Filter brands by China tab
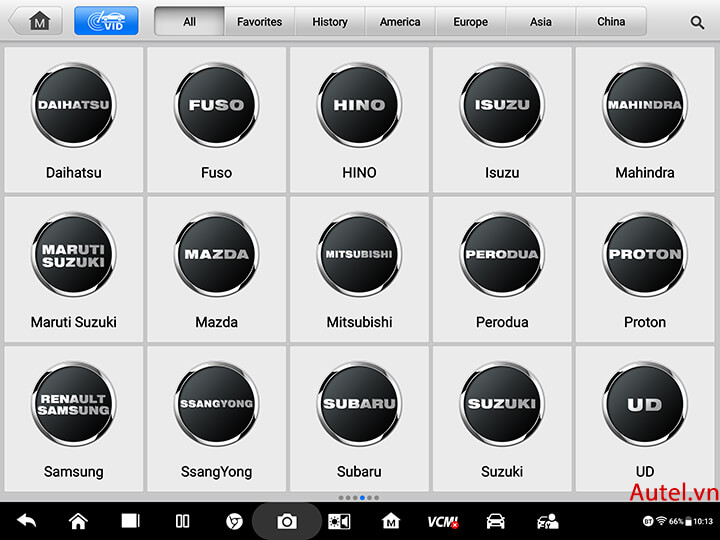The image size is (720, 540). click(611, 22)
